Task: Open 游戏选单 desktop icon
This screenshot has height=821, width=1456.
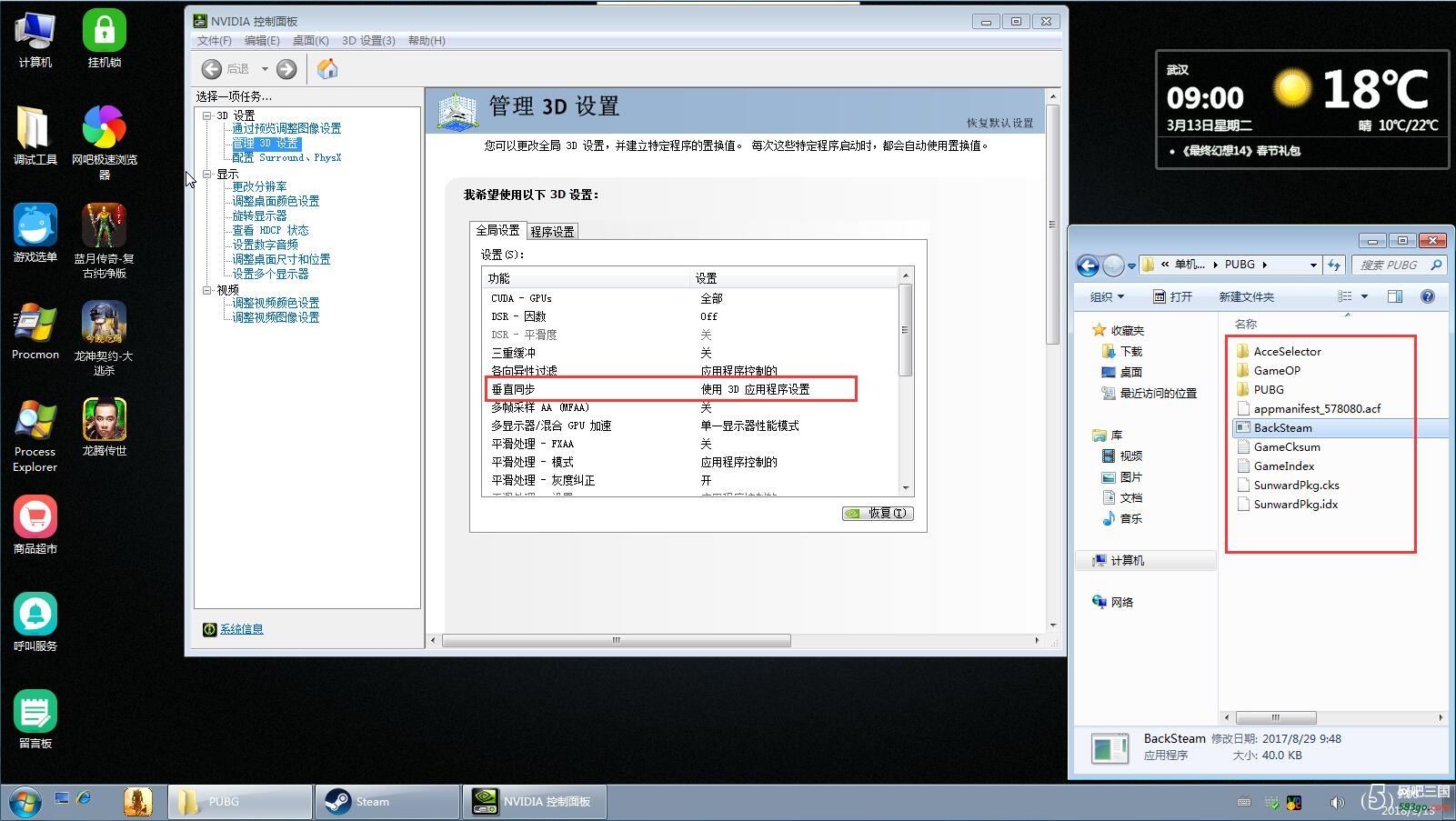Action: click(x=35, y=234)
